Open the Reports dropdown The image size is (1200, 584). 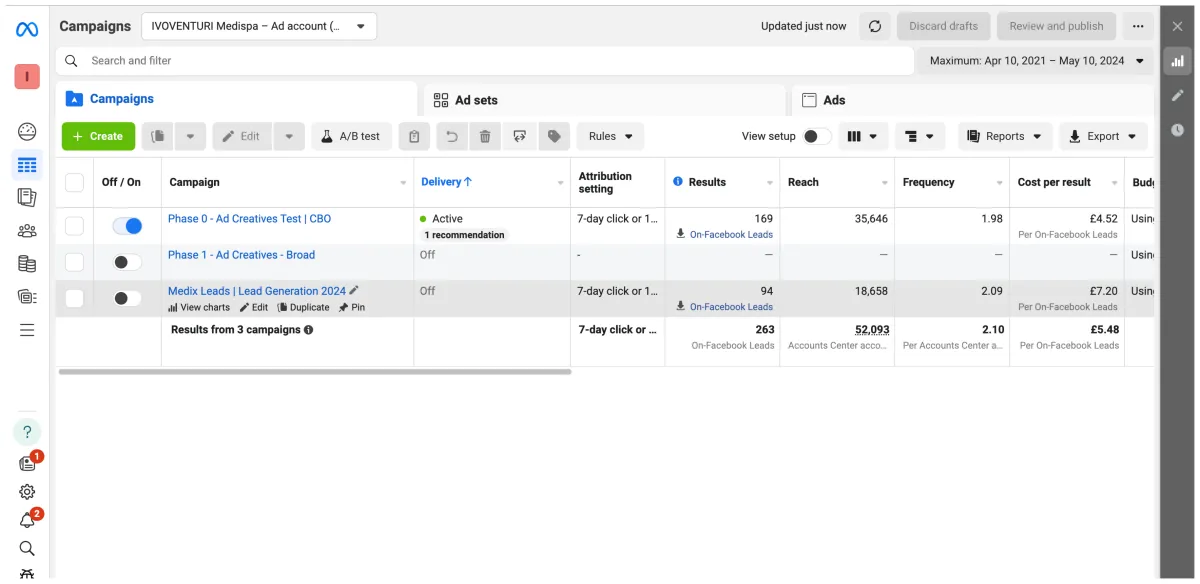pos(1005,136)
